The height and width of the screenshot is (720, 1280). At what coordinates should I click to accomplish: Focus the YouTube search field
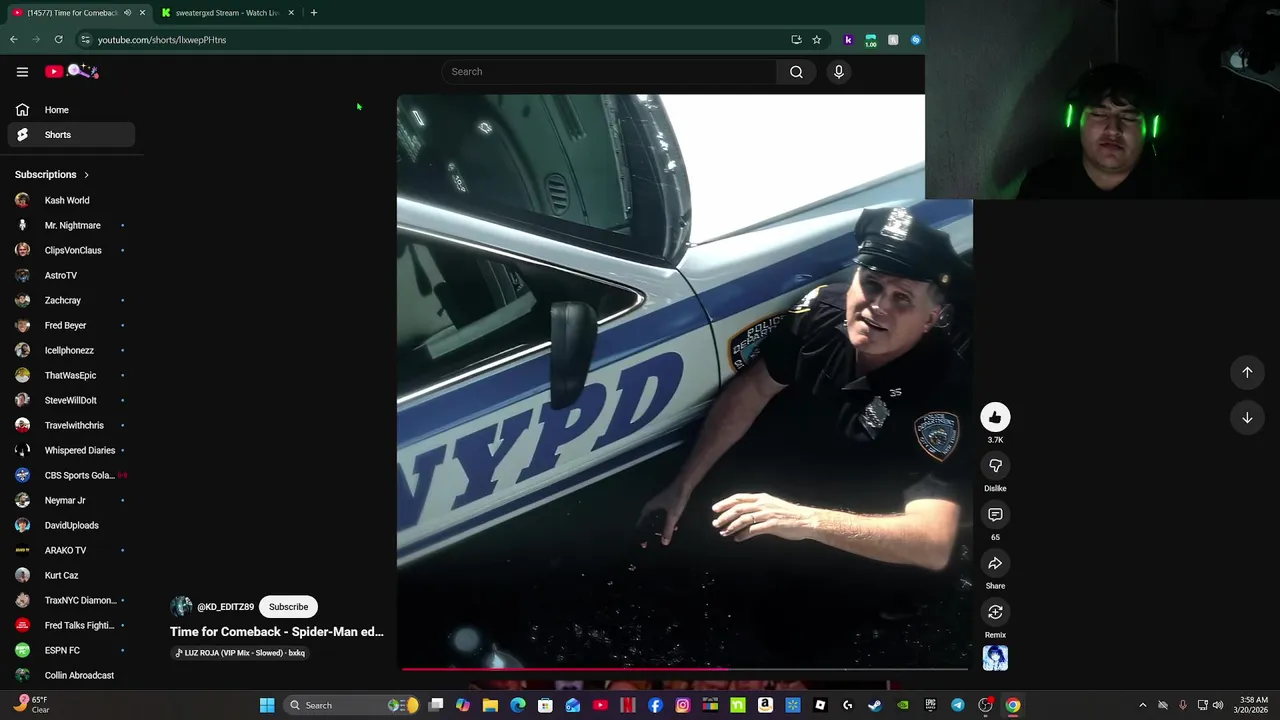tap(608, 71)
